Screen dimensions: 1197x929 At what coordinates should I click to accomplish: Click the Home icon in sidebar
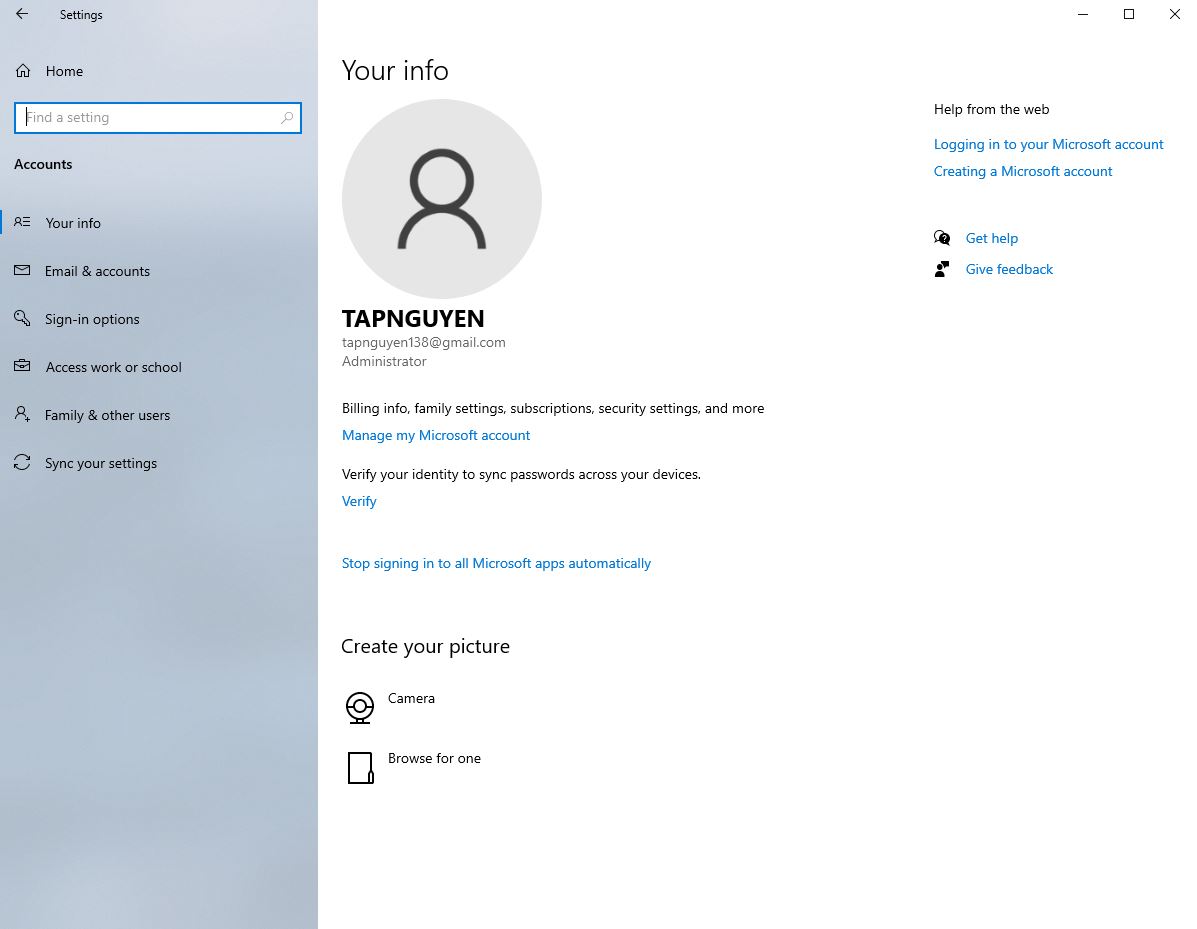(x=22, y=71)
